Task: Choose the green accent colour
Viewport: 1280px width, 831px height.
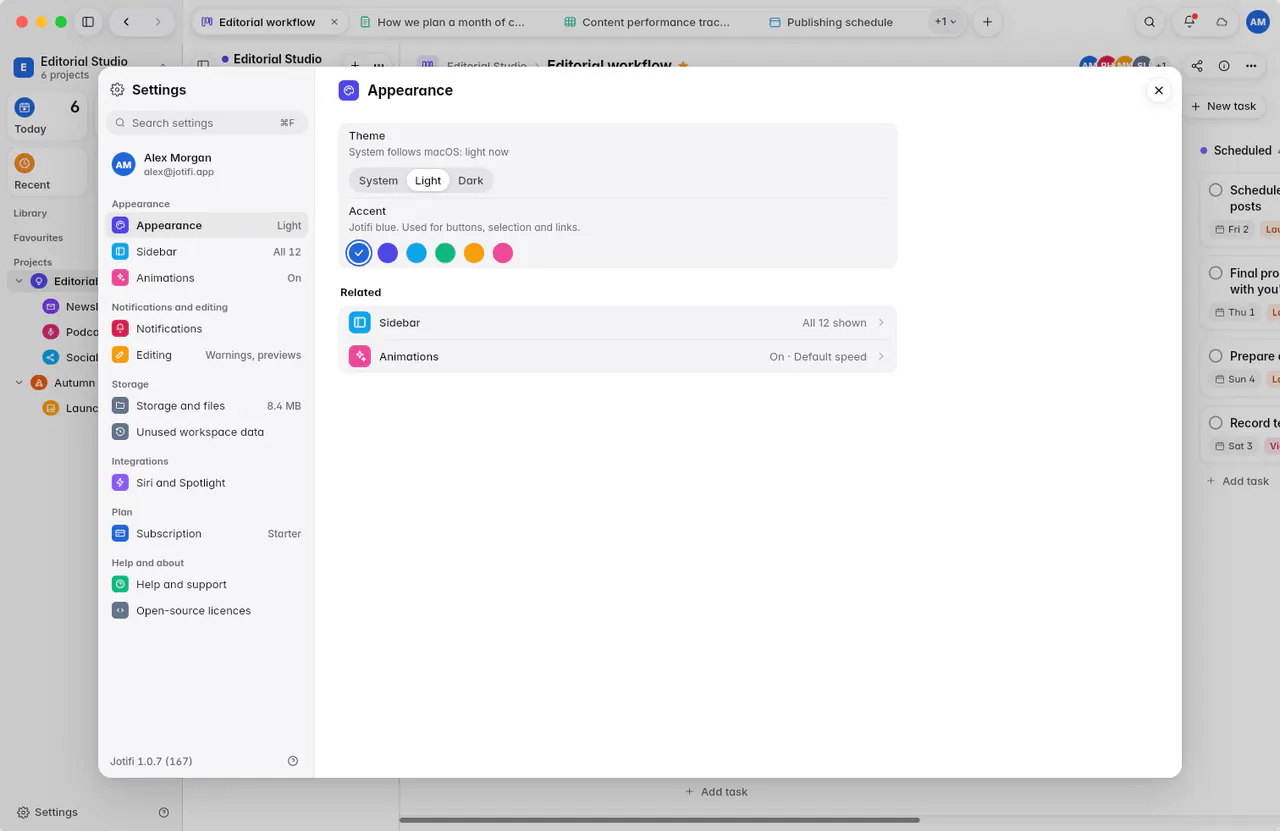Action: 445,253
